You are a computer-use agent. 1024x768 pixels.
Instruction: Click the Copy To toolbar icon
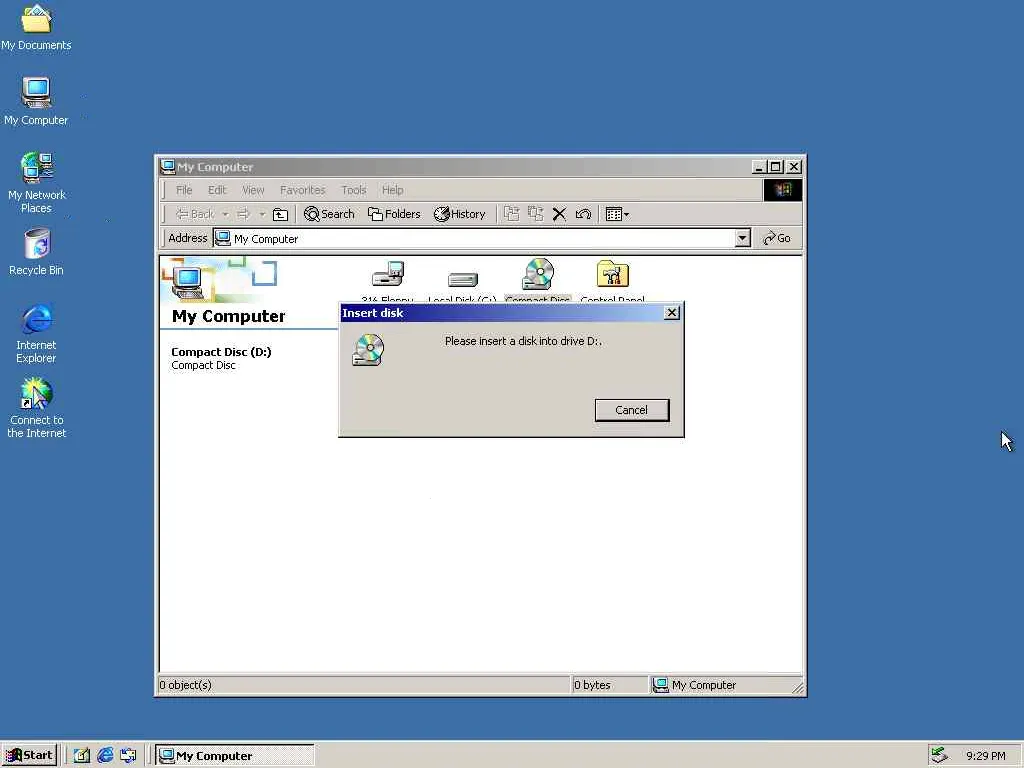(x=536, y=214)
